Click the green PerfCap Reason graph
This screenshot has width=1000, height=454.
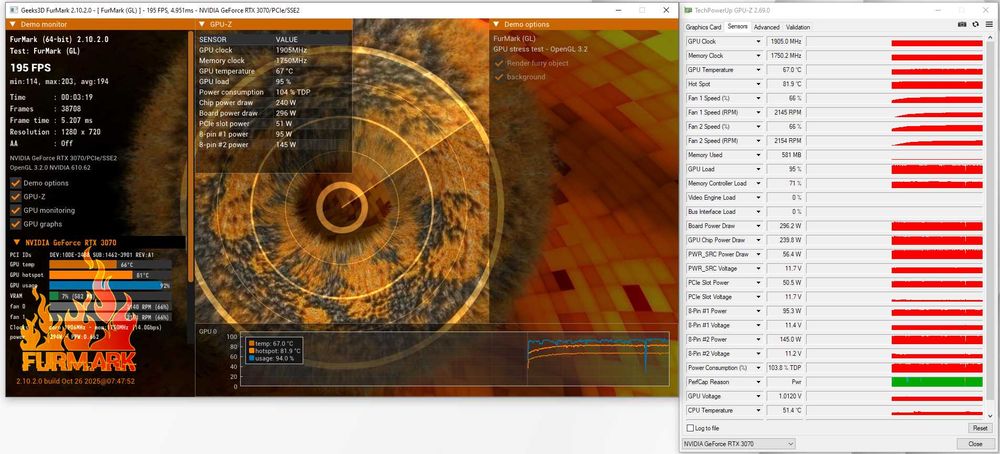pos(937,382)
